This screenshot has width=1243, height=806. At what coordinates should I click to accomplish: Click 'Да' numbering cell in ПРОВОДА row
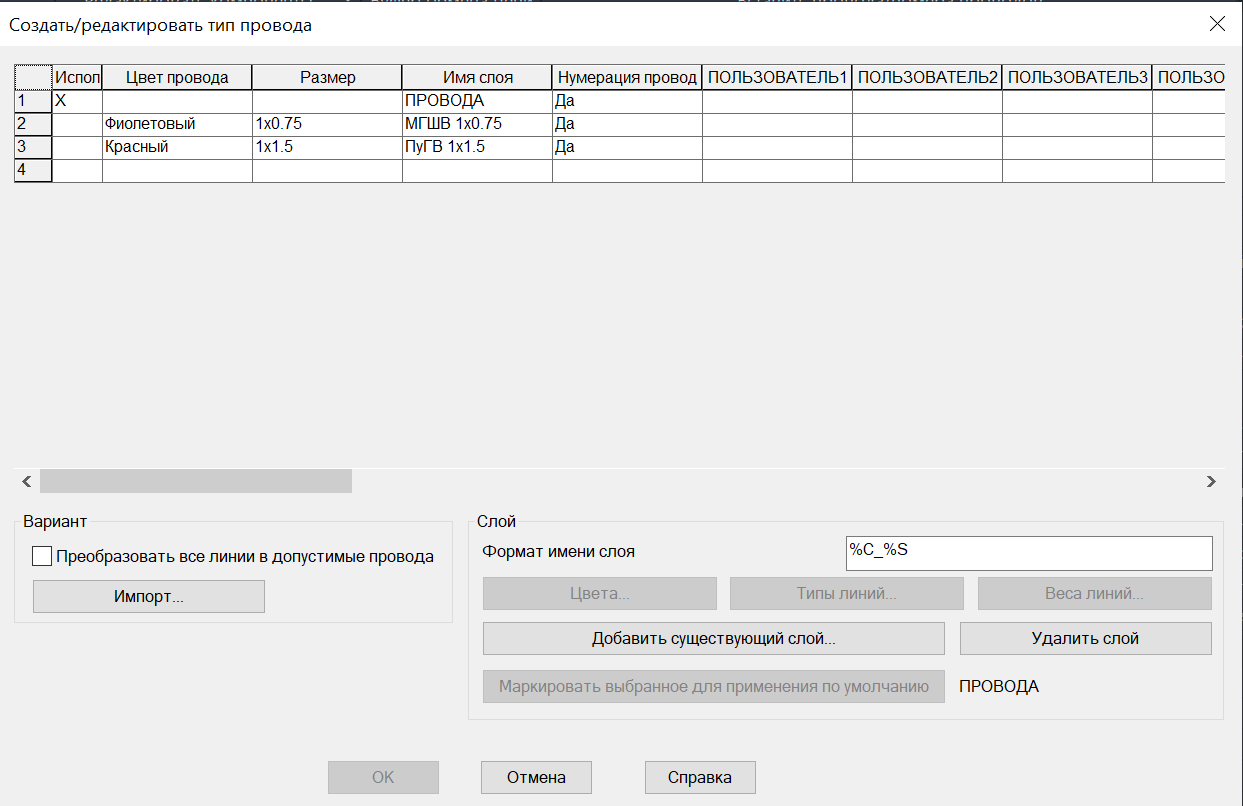tap(627, 101)
